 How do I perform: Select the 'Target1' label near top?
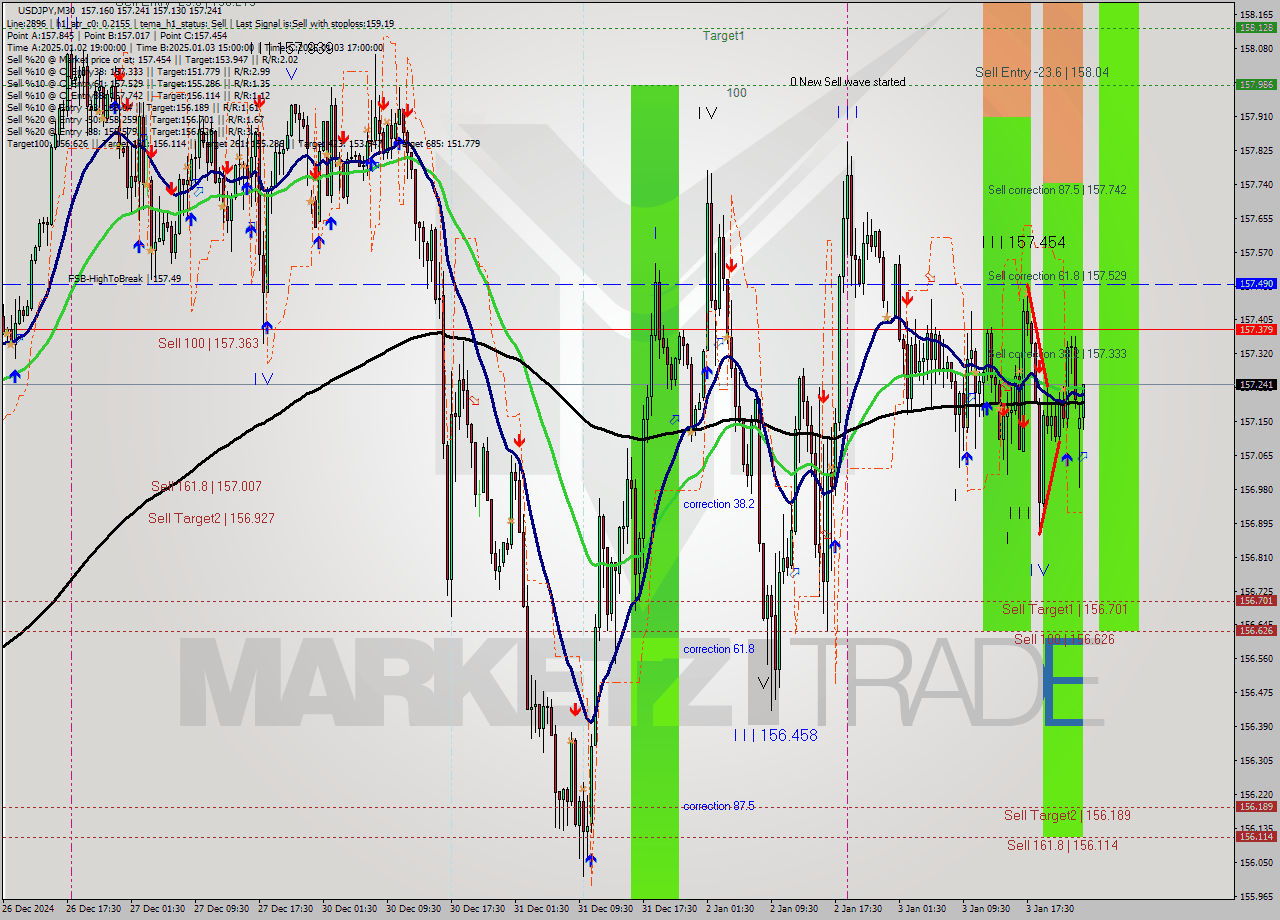(723, 36)
